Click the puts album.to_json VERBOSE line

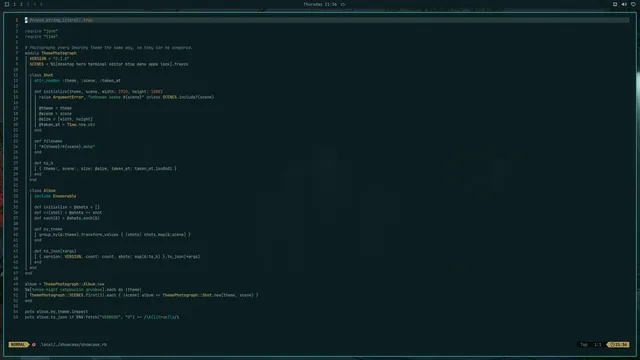tap(102, 317)
